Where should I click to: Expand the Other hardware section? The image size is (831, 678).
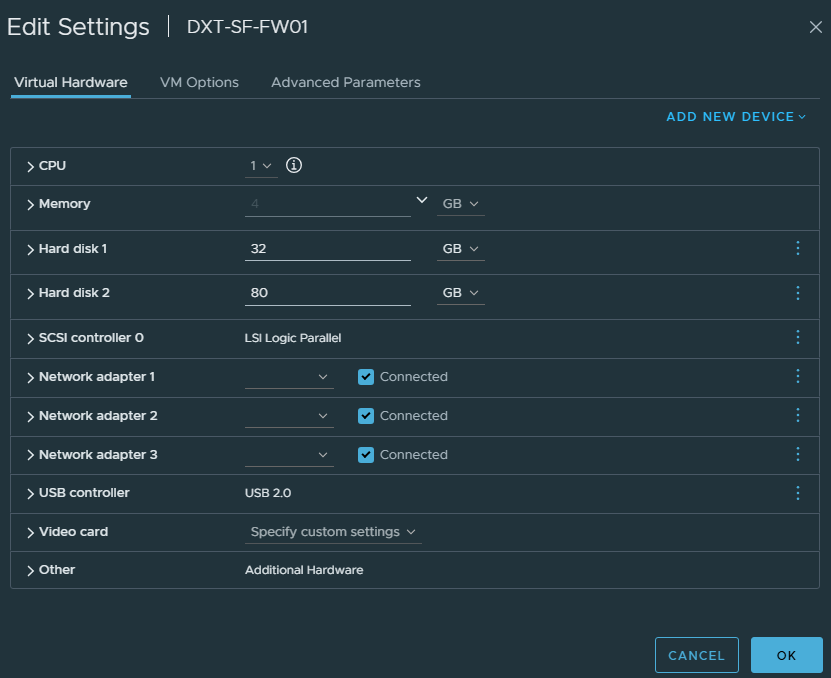[x=31, y=570]
